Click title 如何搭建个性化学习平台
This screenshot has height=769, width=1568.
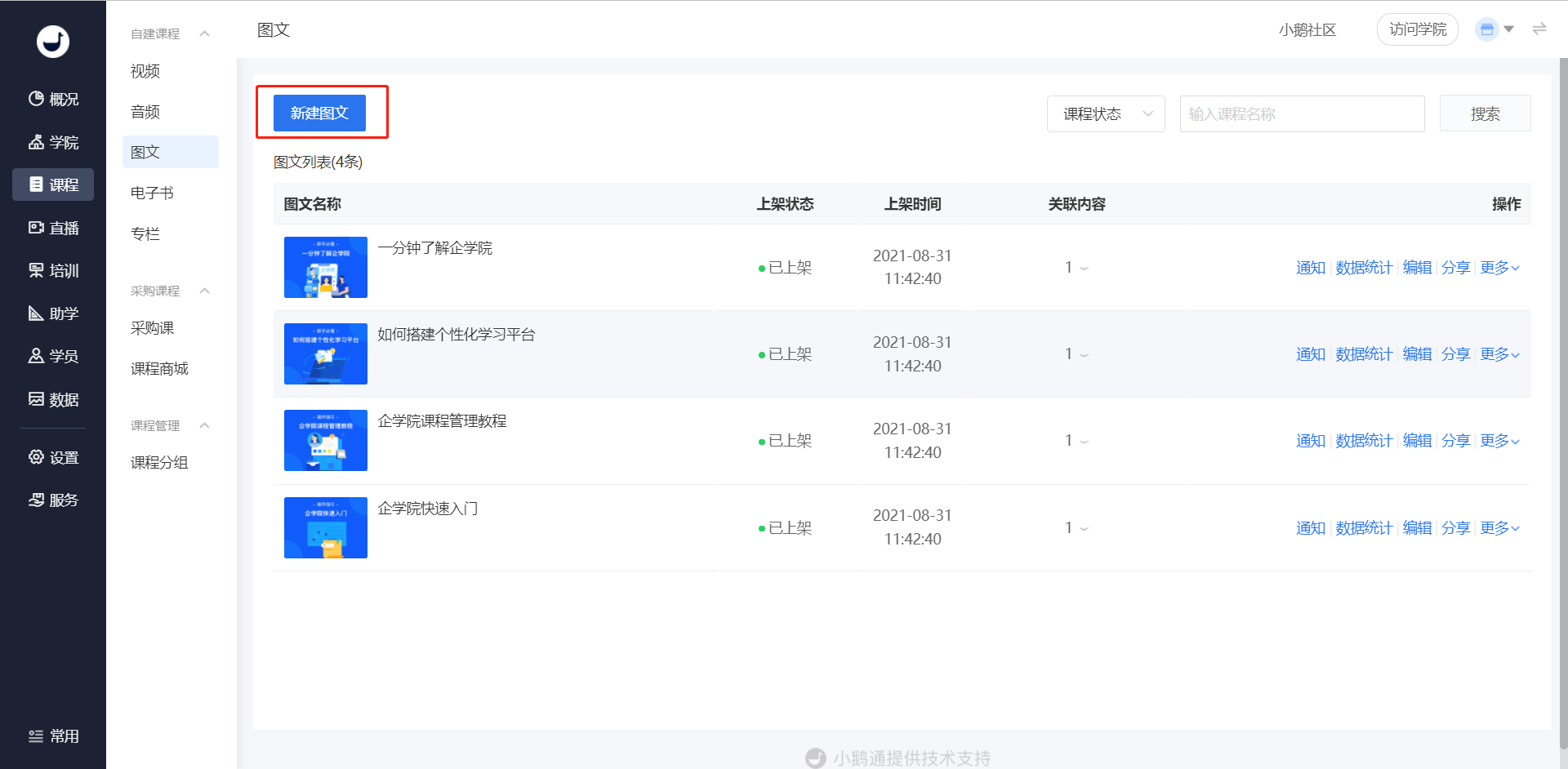coord(457,335)
